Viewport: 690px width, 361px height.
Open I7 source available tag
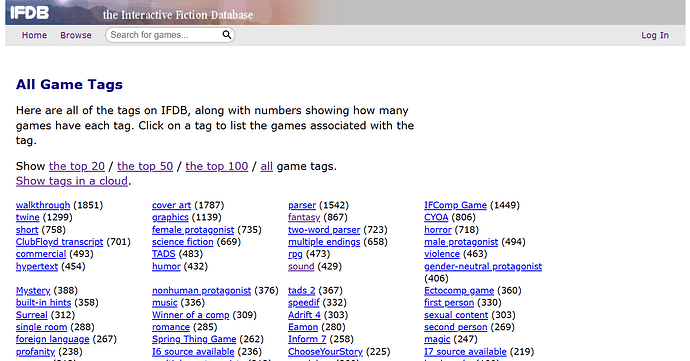pos(465,352)
